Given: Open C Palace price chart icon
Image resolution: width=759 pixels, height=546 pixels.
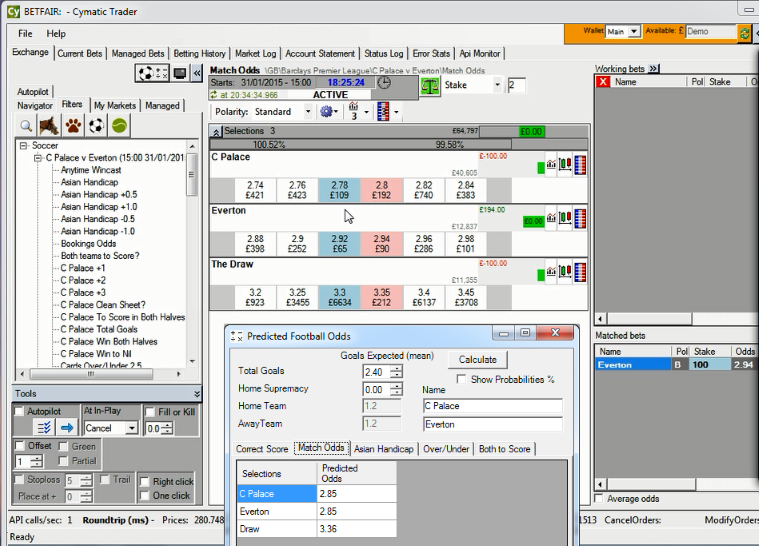Looking at the screenshot, I should pos(551,165).
